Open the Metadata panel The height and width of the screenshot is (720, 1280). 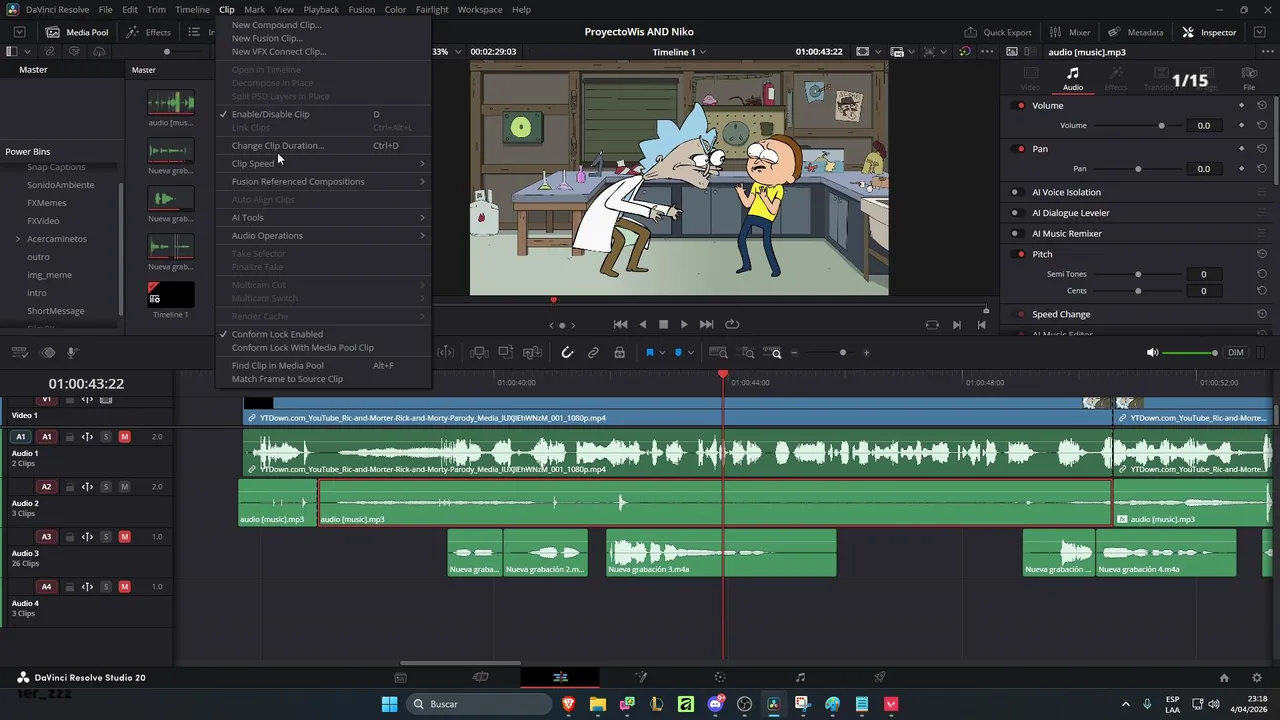(x=1136, y=32)
